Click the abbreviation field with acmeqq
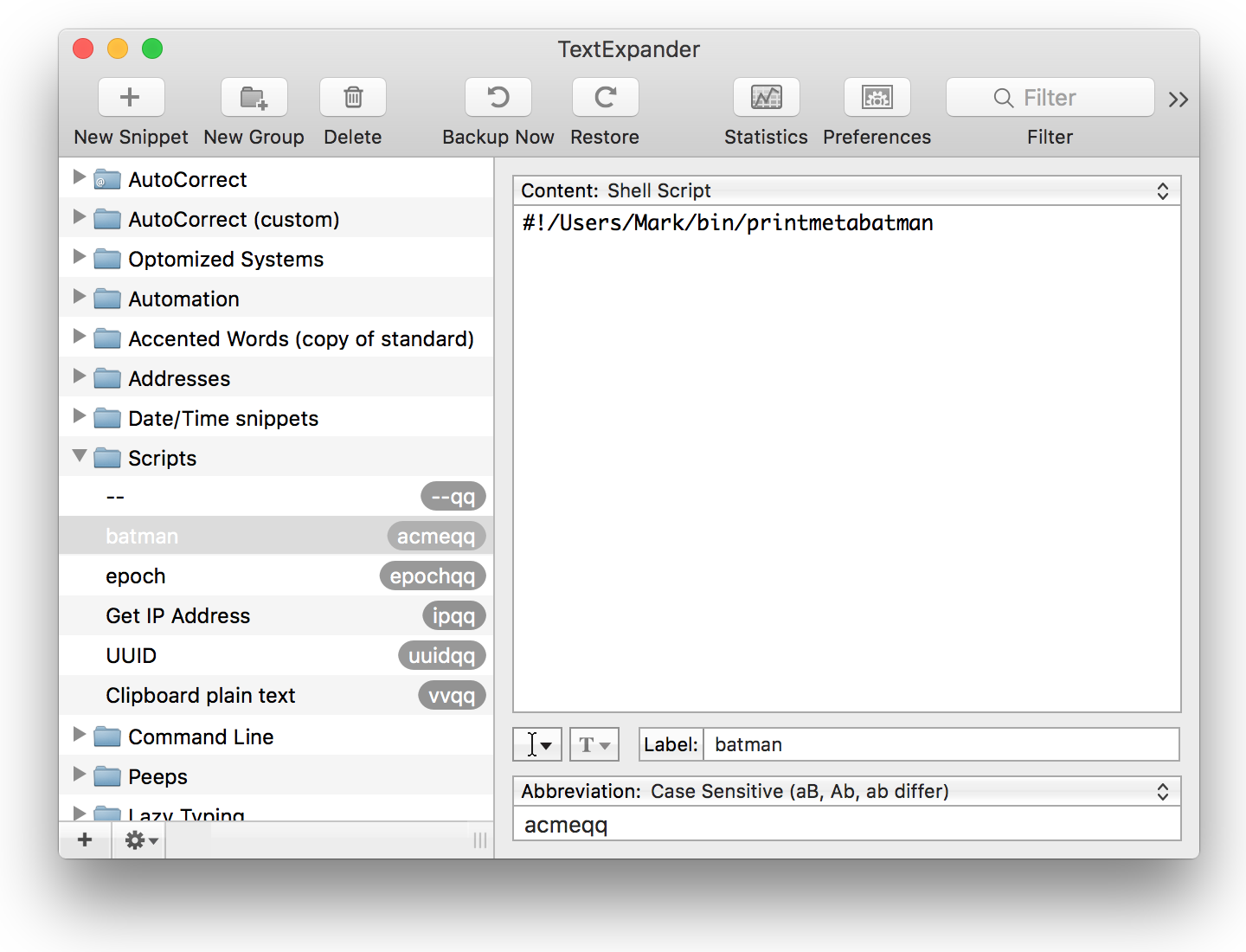The image size is (1246, 952). click(846, 825)
